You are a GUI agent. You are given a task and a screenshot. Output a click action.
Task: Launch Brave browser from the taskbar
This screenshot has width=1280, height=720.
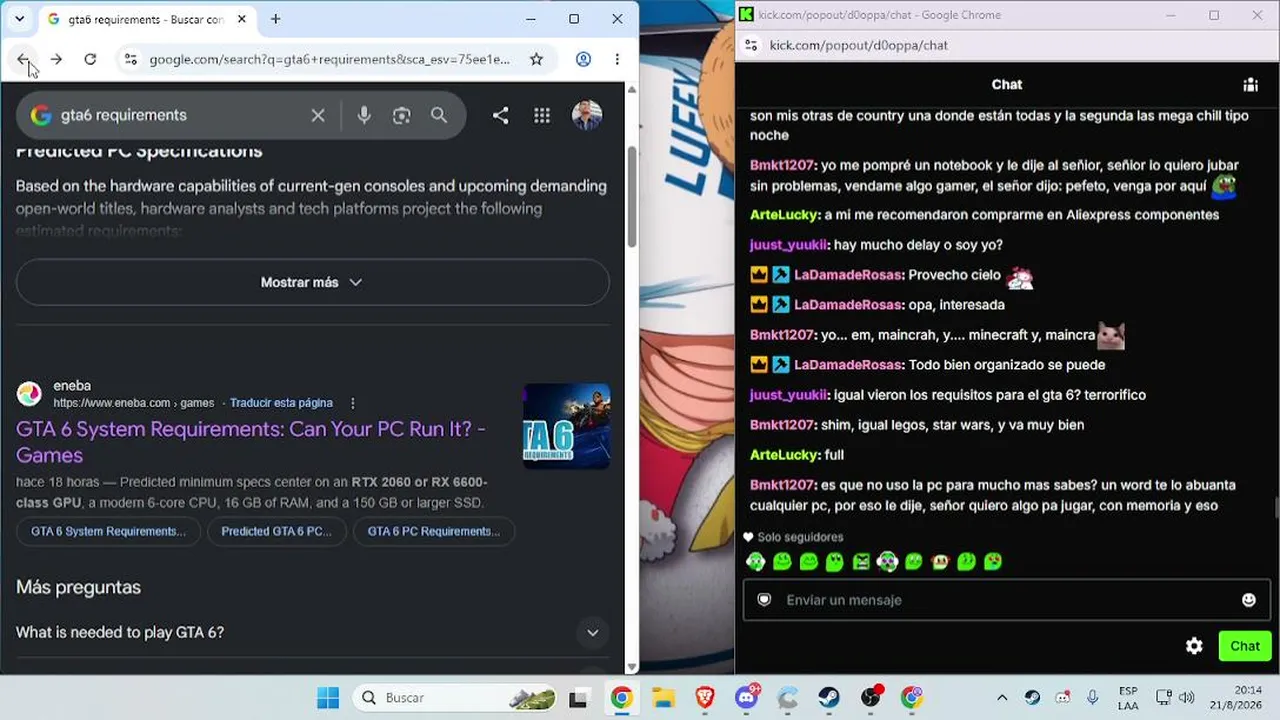tap(705, 698)
